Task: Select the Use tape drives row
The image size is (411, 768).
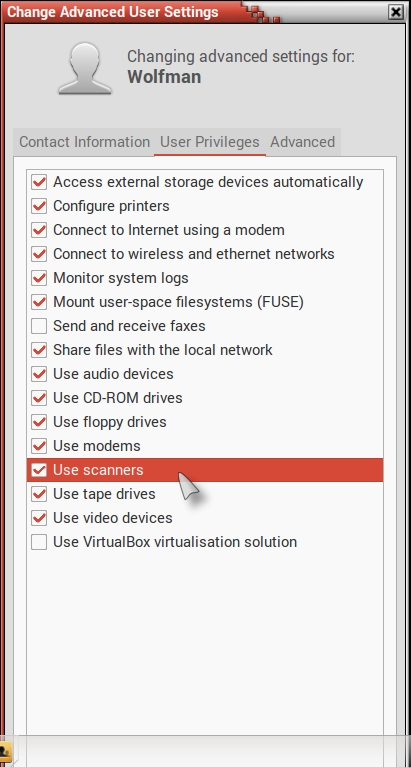Action: tap(205, 494)
